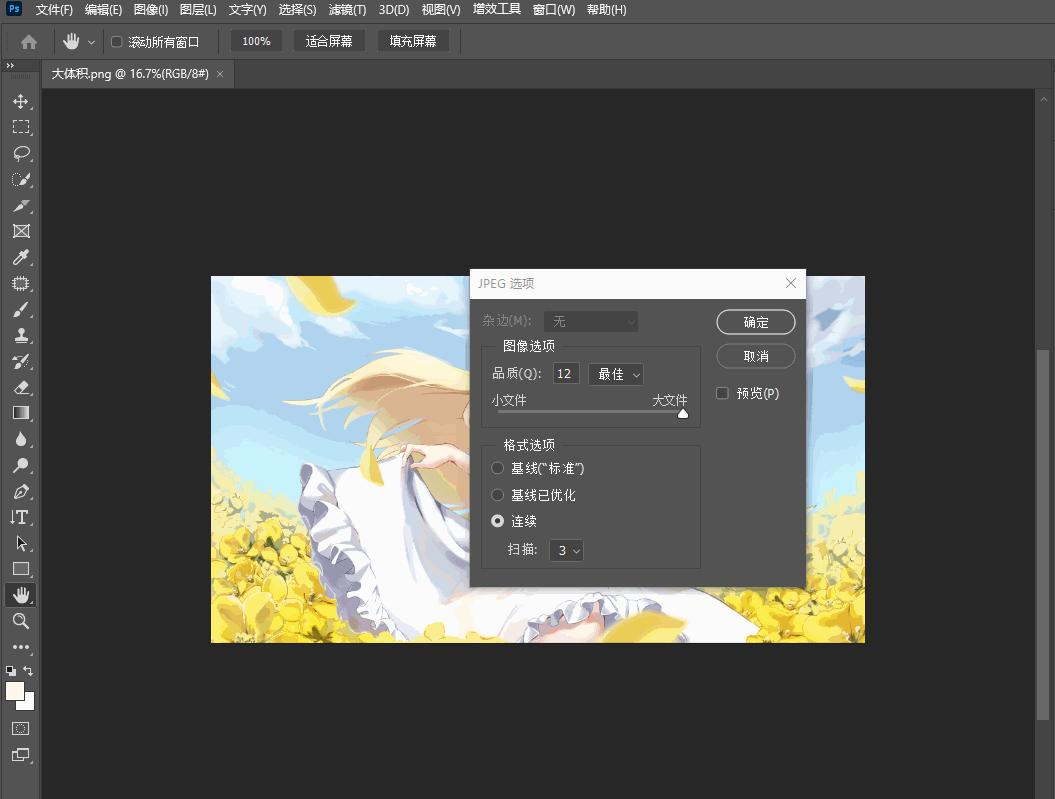Open the 杂边(M) dropdown

point(591,321)
